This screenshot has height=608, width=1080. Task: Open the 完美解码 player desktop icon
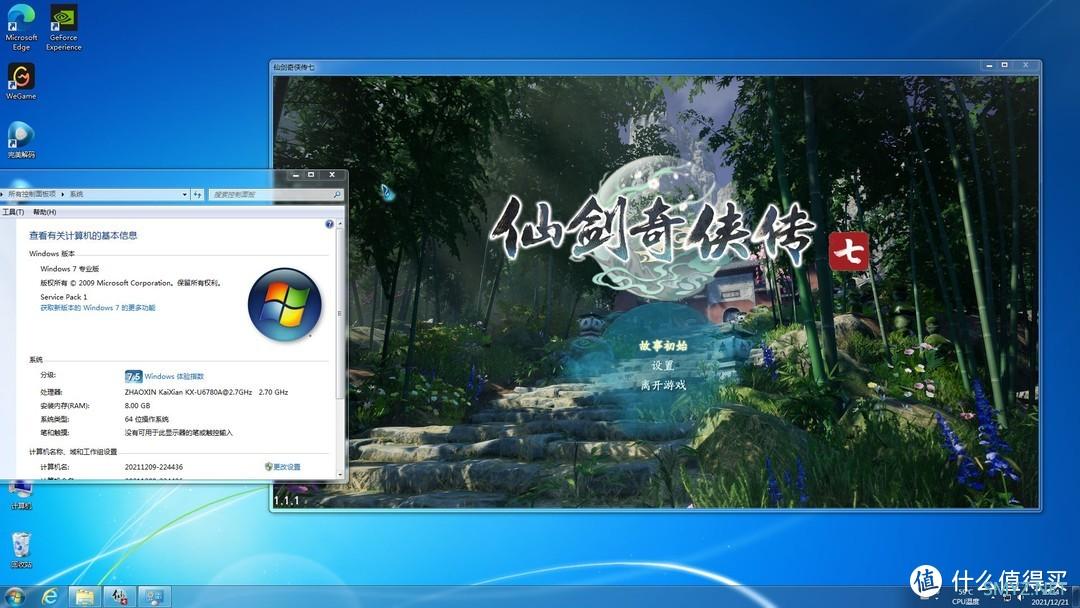coord(21,140)
